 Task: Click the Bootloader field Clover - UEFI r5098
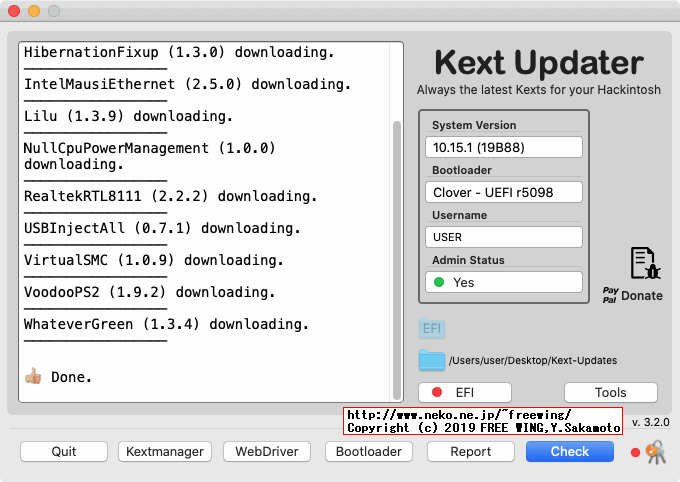click(504, 192)
